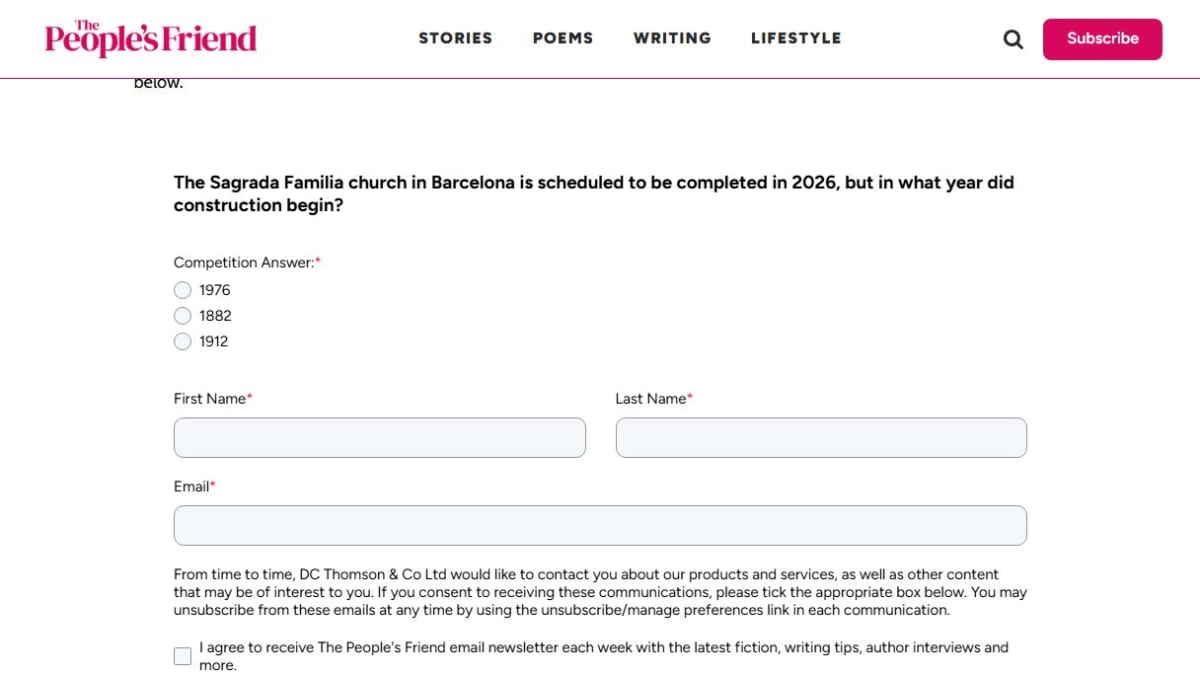Go to the Poems section
This screenshot has width=1200, height=675.
pyautogui.click(x=562, y=38)
